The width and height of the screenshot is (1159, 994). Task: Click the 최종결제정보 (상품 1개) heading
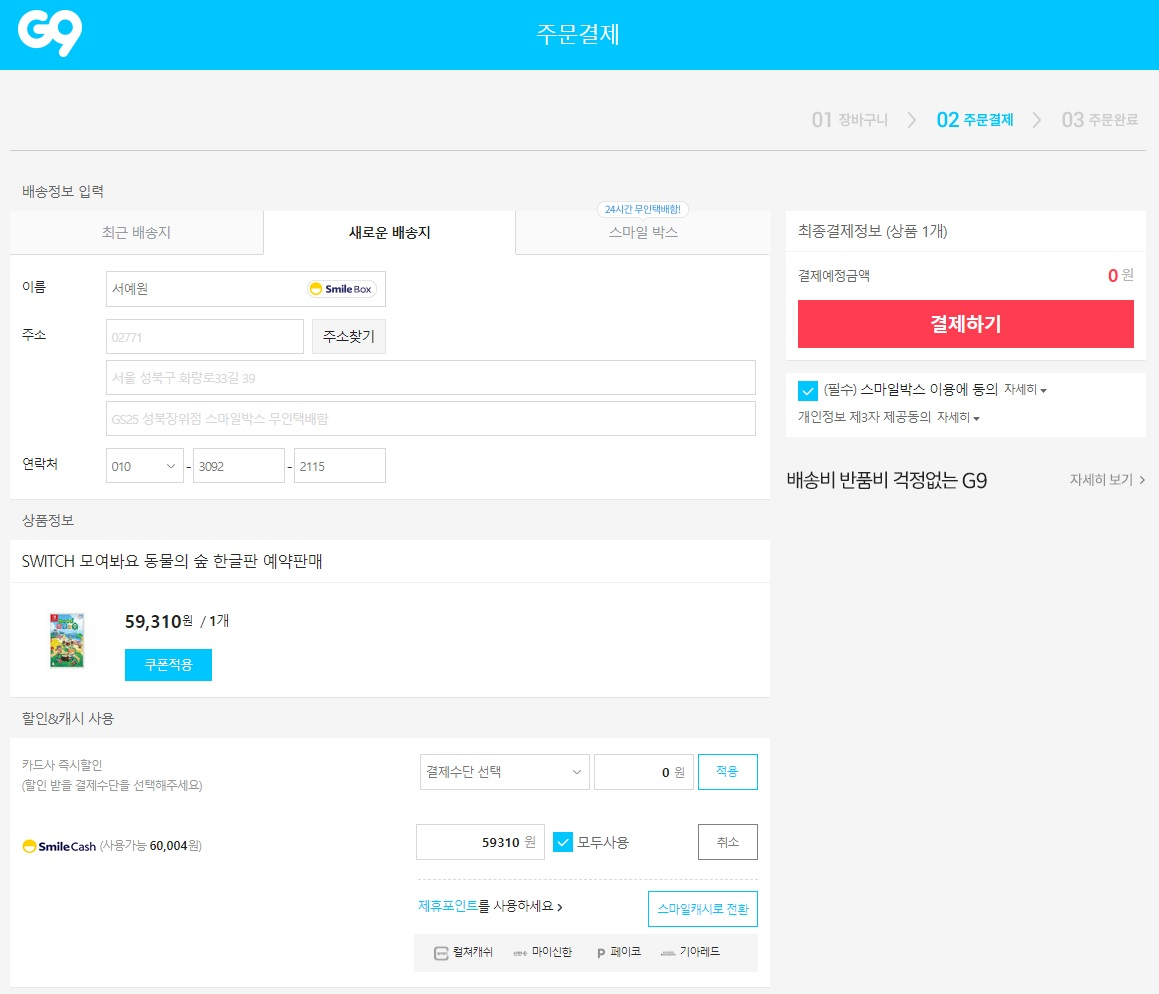coord(872,231)
